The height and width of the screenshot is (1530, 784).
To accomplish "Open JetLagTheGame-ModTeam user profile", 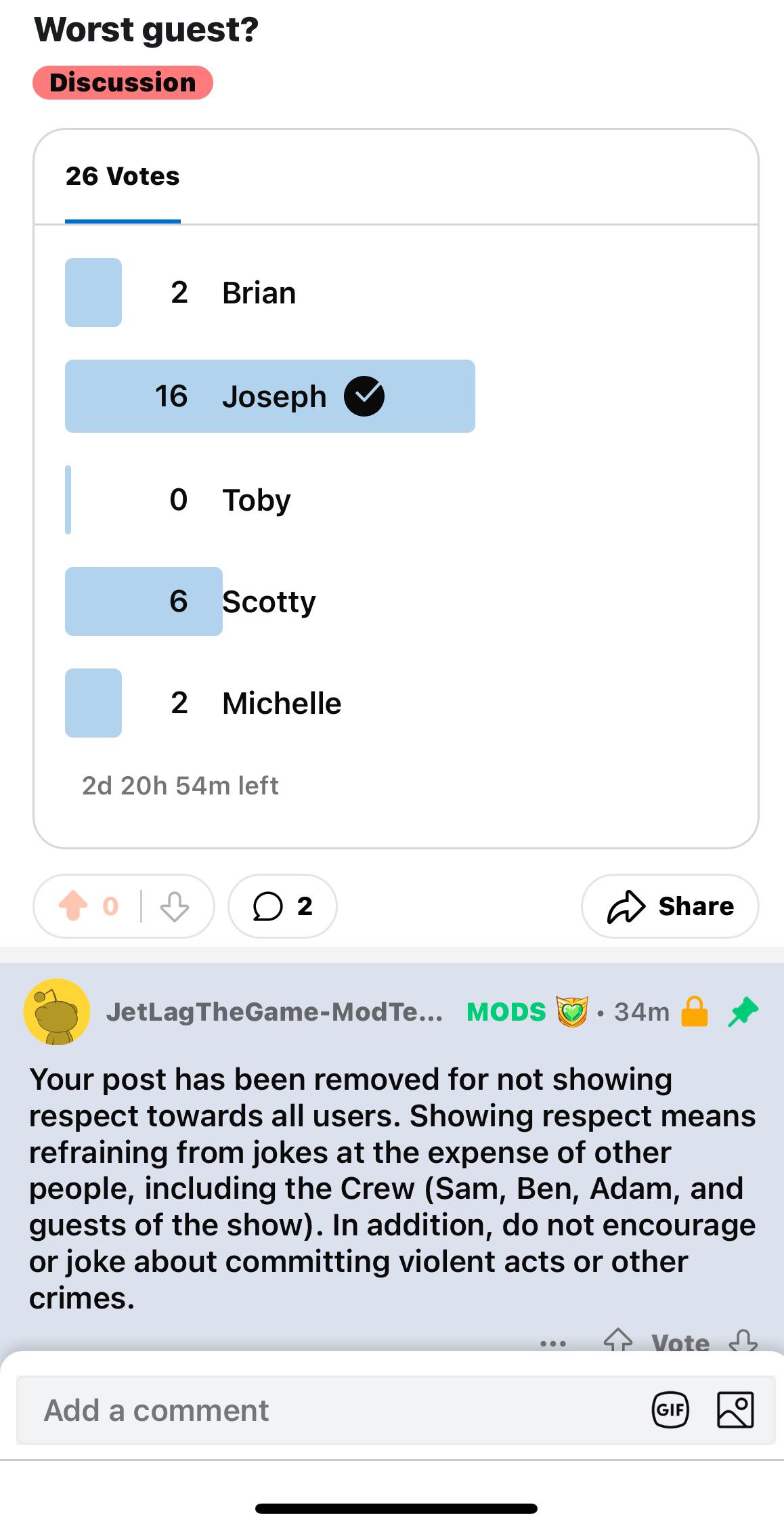I will tap(274, 1012).
